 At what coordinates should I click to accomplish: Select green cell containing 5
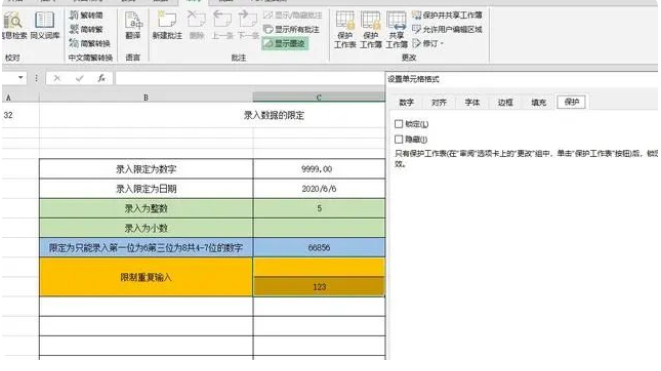(x=319, y=208)
